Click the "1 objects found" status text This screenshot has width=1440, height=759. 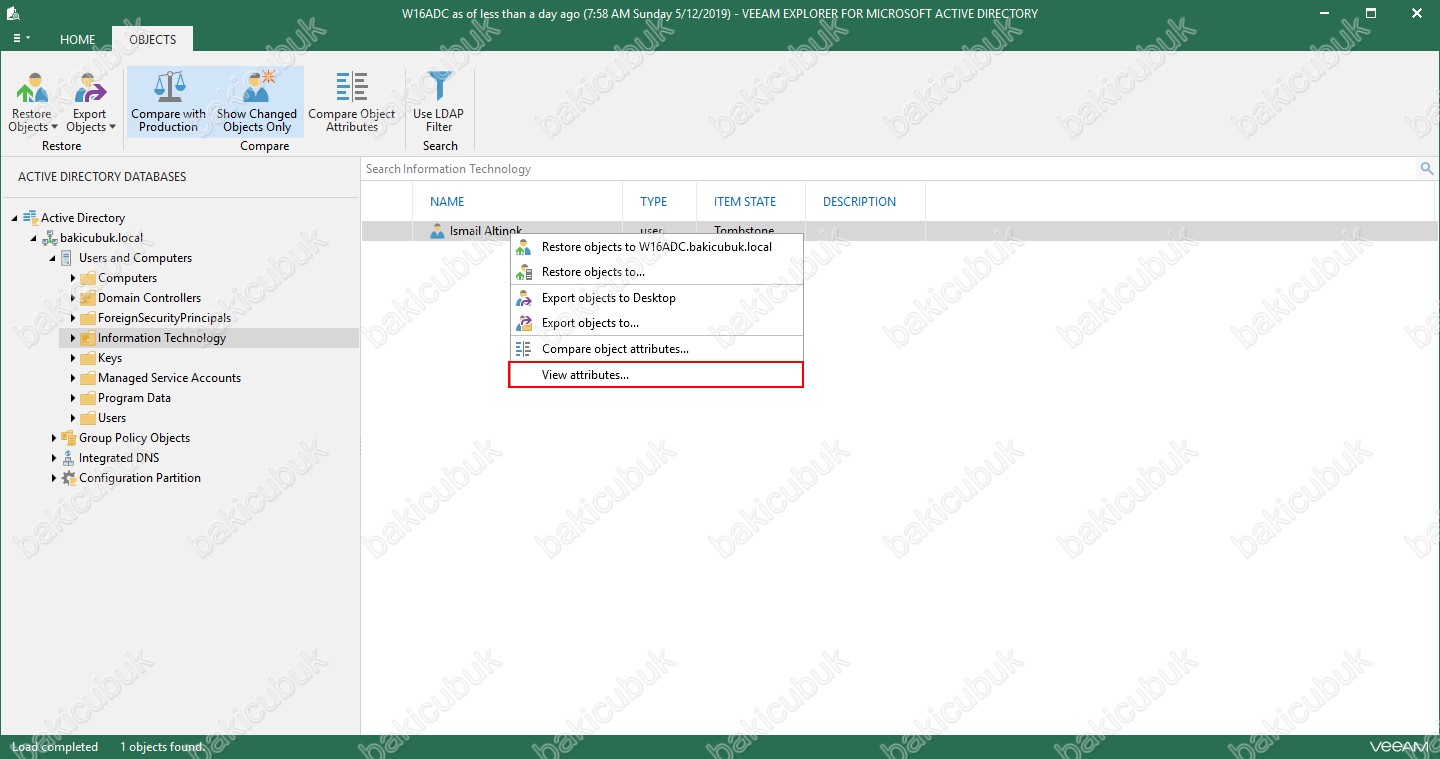(162, 747)
